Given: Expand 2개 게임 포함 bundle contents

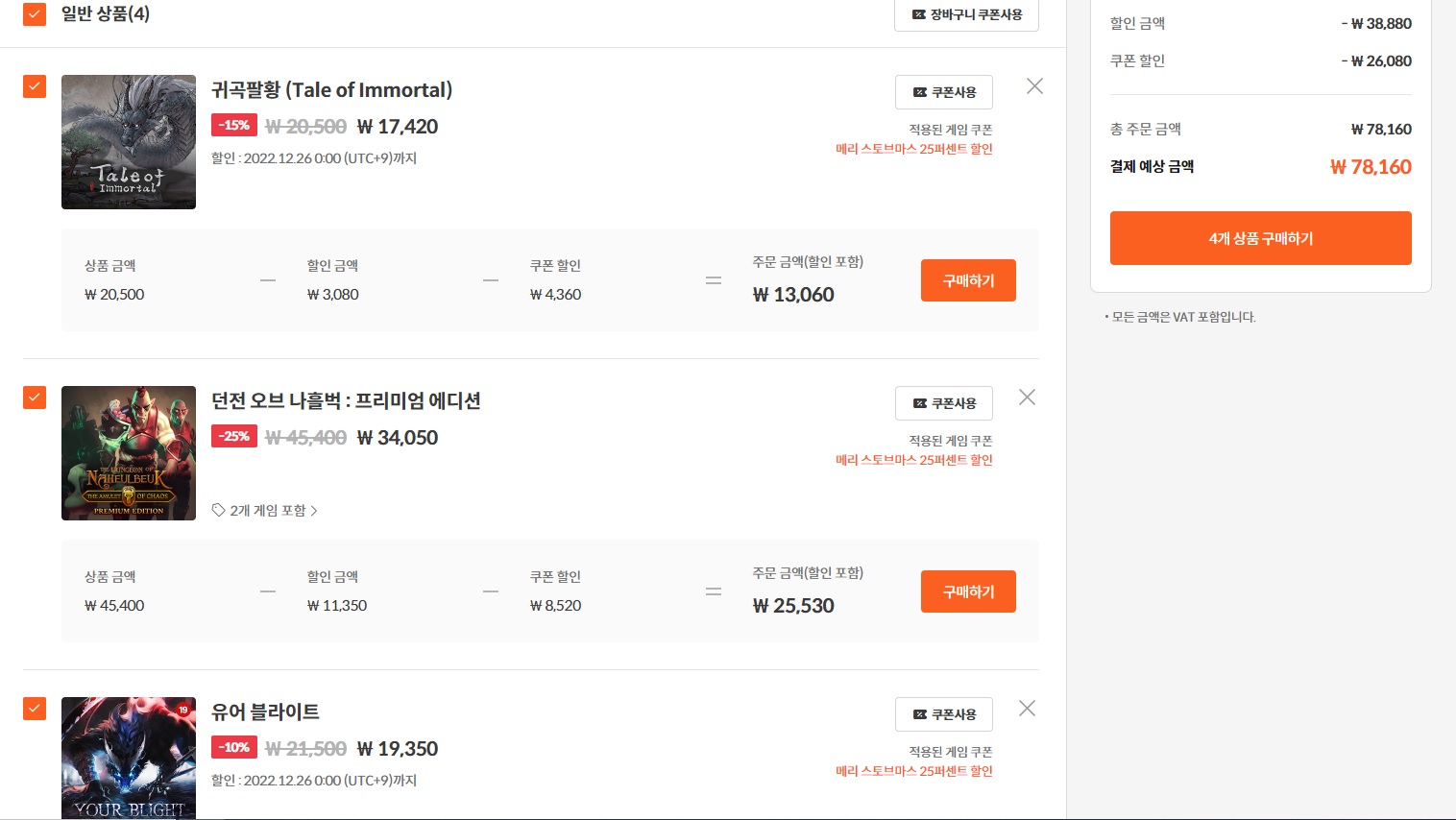Looking at the screenshot, I should click(265, 511).
